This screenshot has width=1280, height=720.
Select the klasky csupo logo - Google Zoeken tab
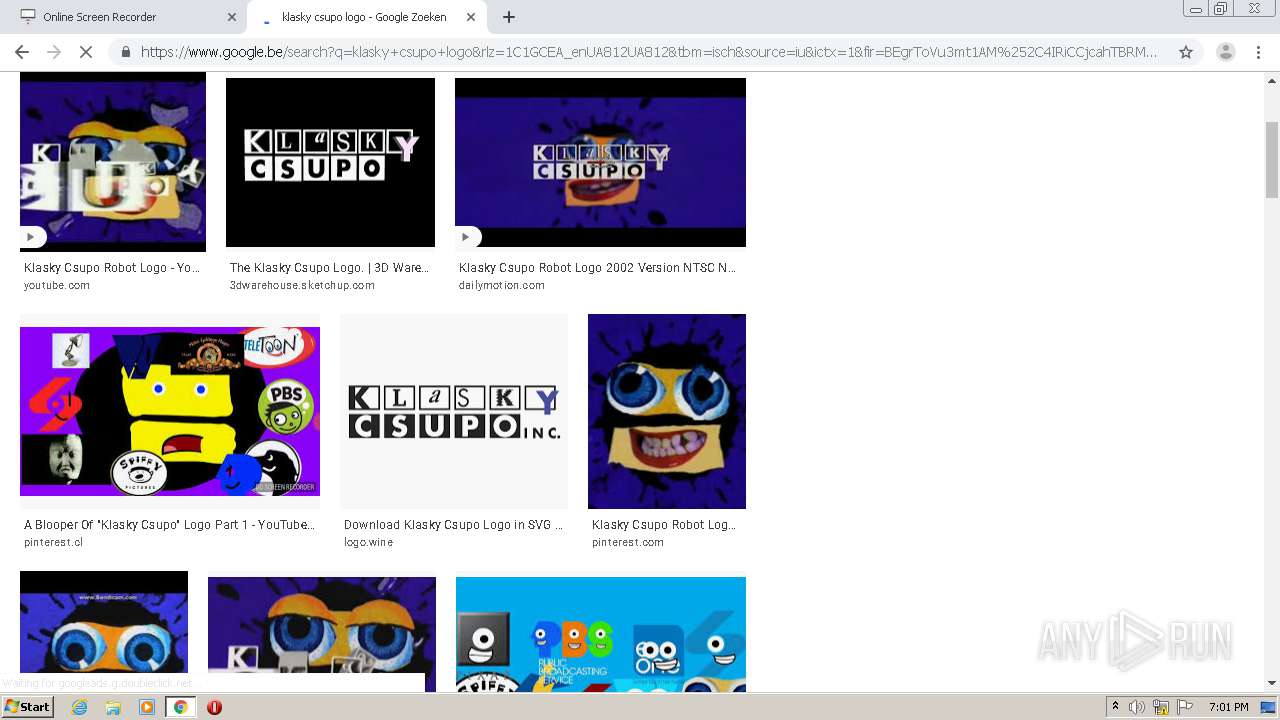(366, 17)
